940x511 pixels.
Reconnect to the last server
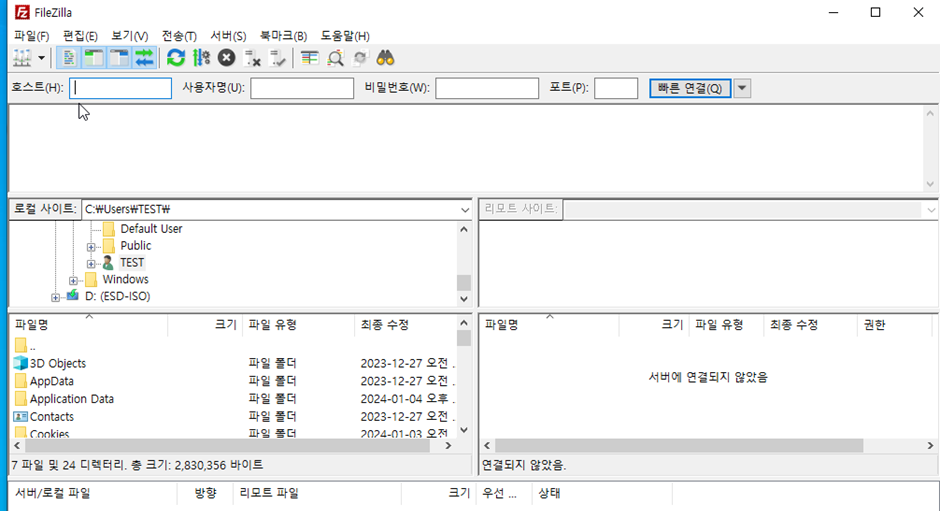(x=278, y=58)
